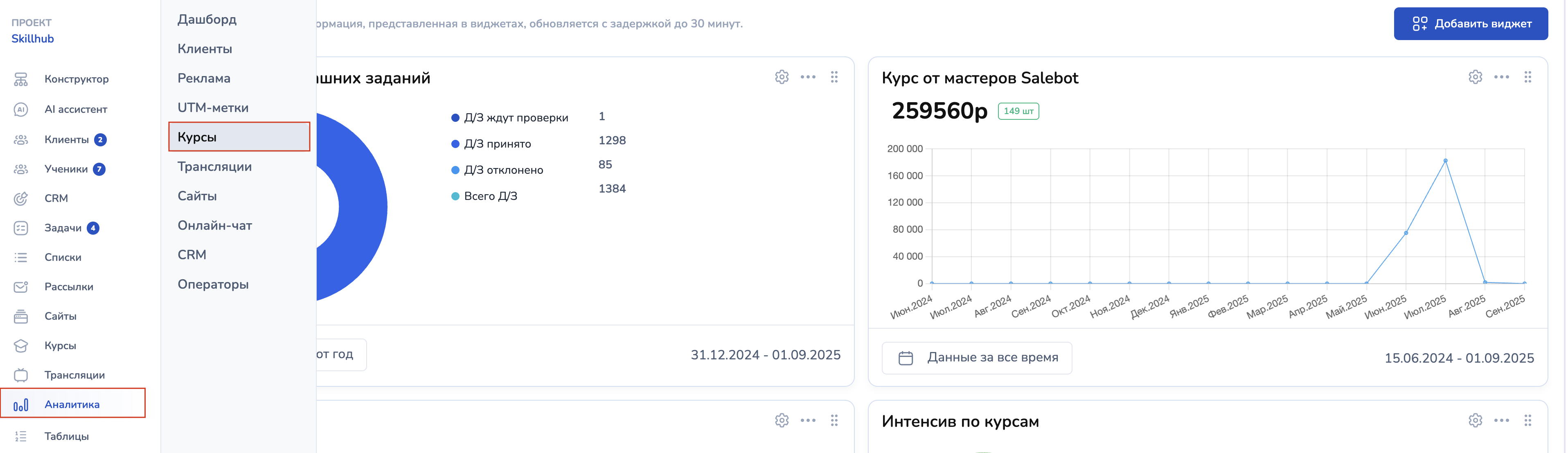Open three-dot menu of Salebot course widget
This screenshot has width=1568, height=453.
(1501, 77)
